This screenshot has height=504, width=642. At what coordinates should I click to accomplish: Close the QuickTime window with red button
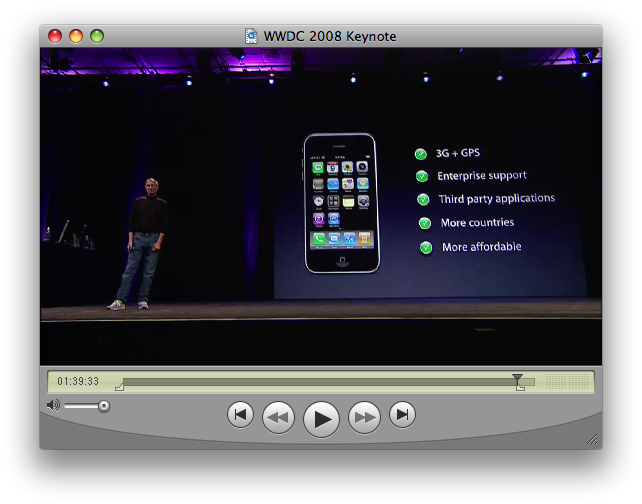55,36
